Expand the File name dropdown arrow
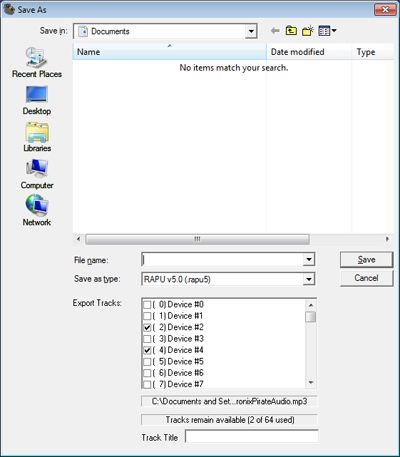Viewport: 400px width, 457px height. (x=309, y=259)
